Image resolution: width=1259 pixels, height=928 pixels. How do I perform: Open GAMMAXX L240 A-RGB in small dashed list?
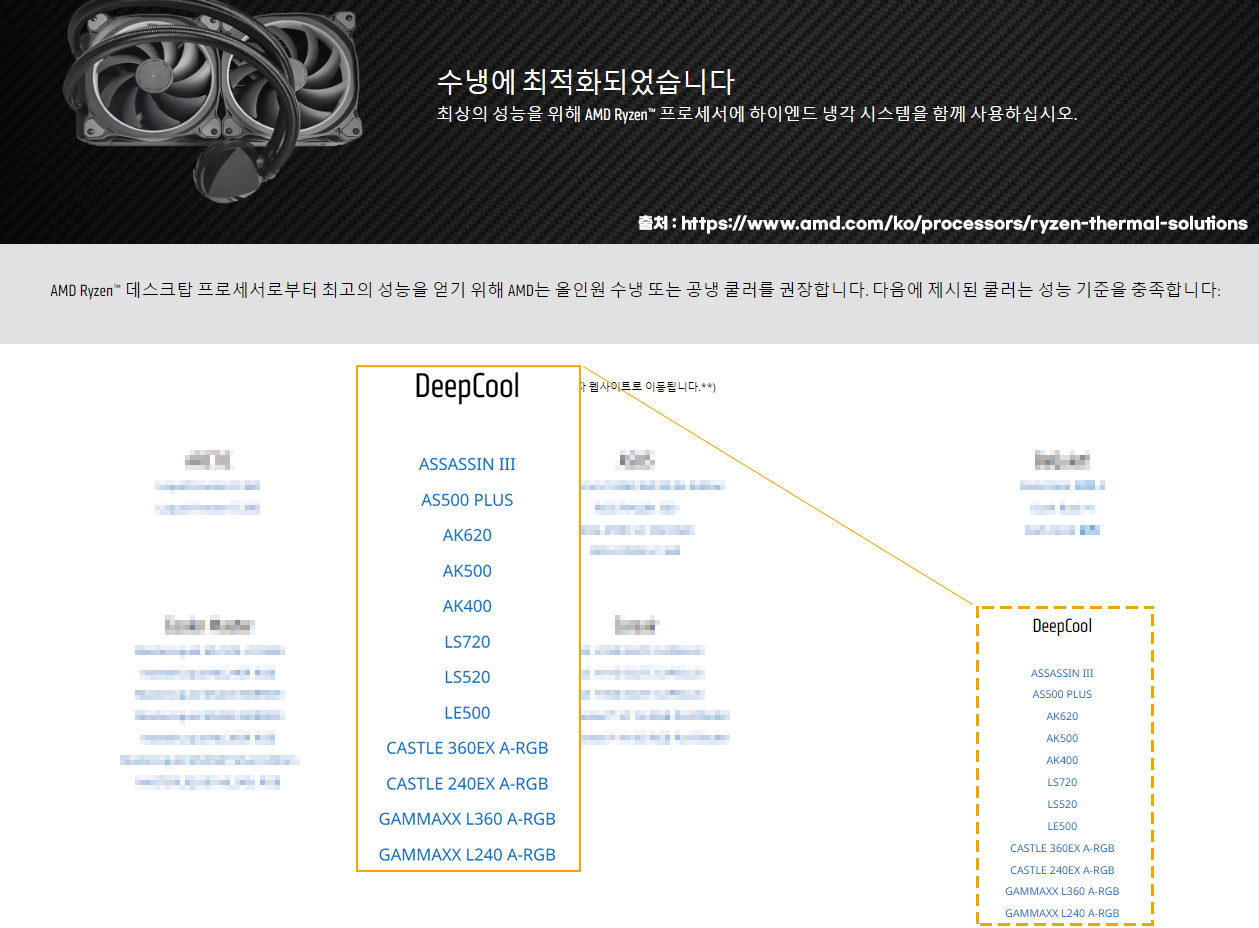[x=1062, y=913]
